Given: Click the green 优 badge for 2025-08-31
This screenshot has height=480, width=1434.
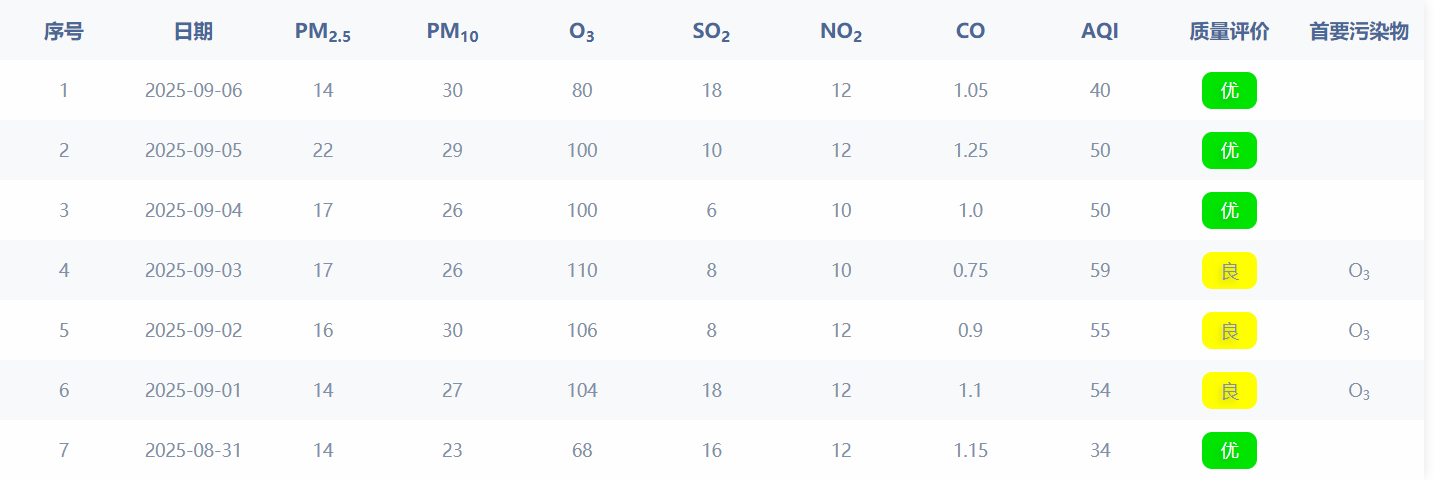Looking at the screenshot, I should (x=1229, y=450).
